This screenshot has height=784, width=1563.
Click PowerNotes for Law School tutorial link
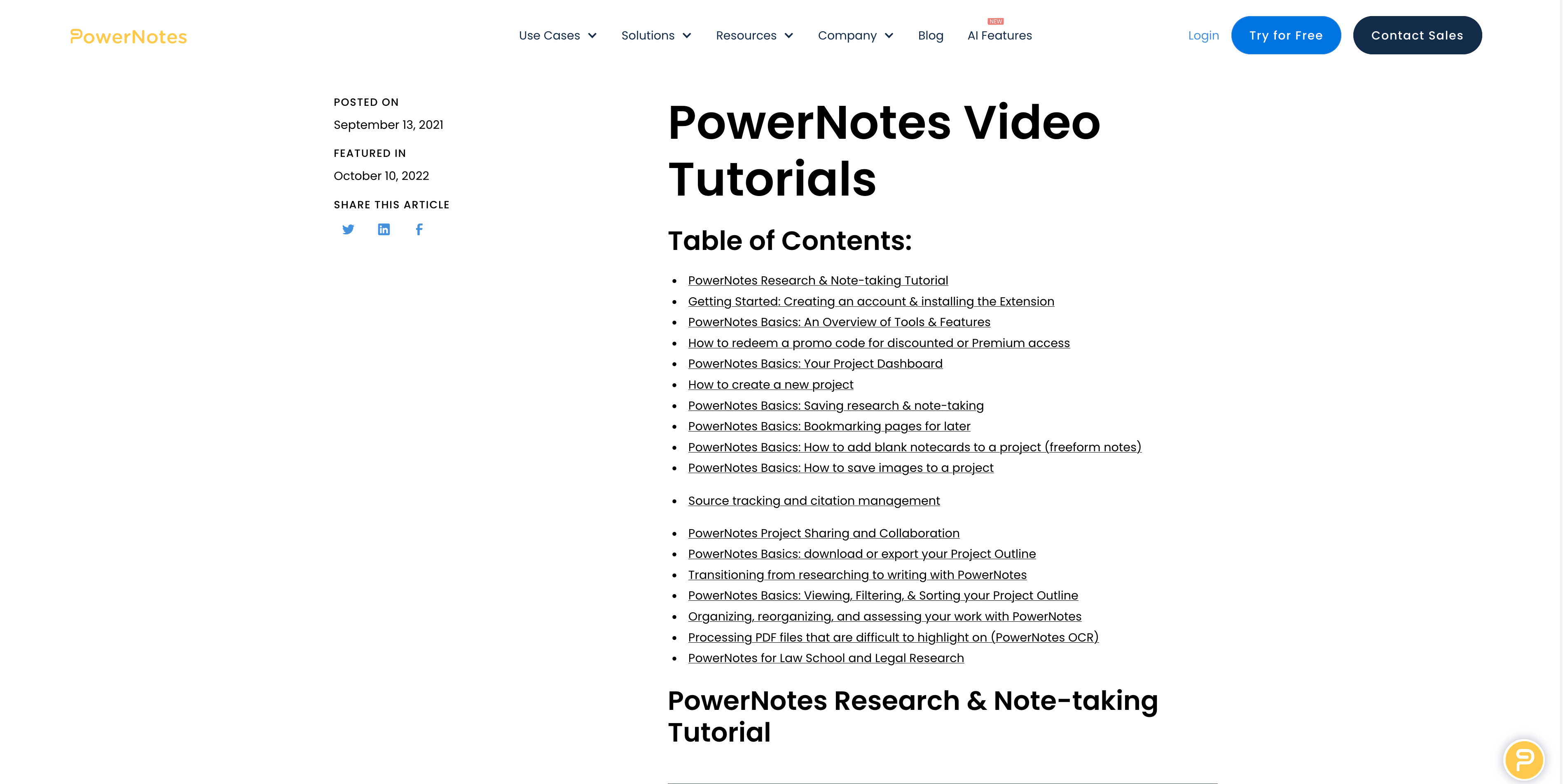pos(826,658)
